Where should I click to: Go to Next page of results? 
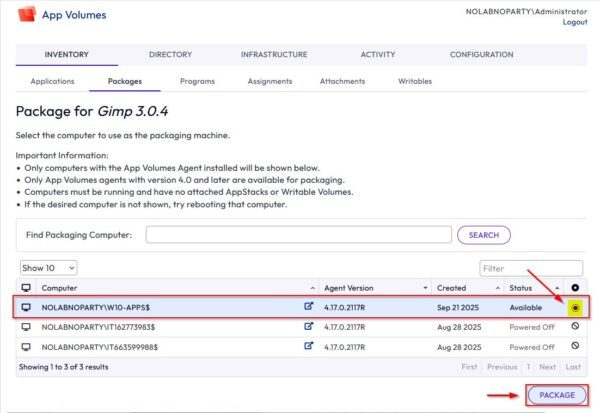point(547,367)
